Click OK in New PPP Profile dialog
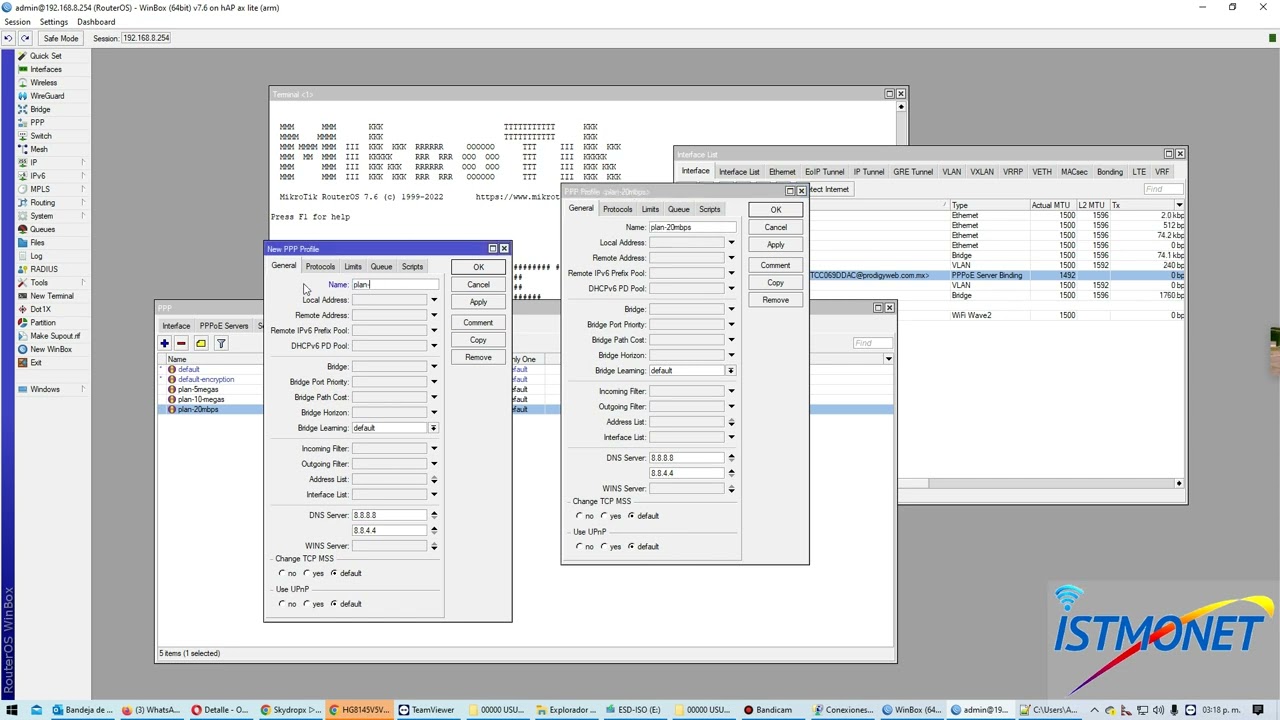Viewport: 1280px width, 720px height. 478,267
